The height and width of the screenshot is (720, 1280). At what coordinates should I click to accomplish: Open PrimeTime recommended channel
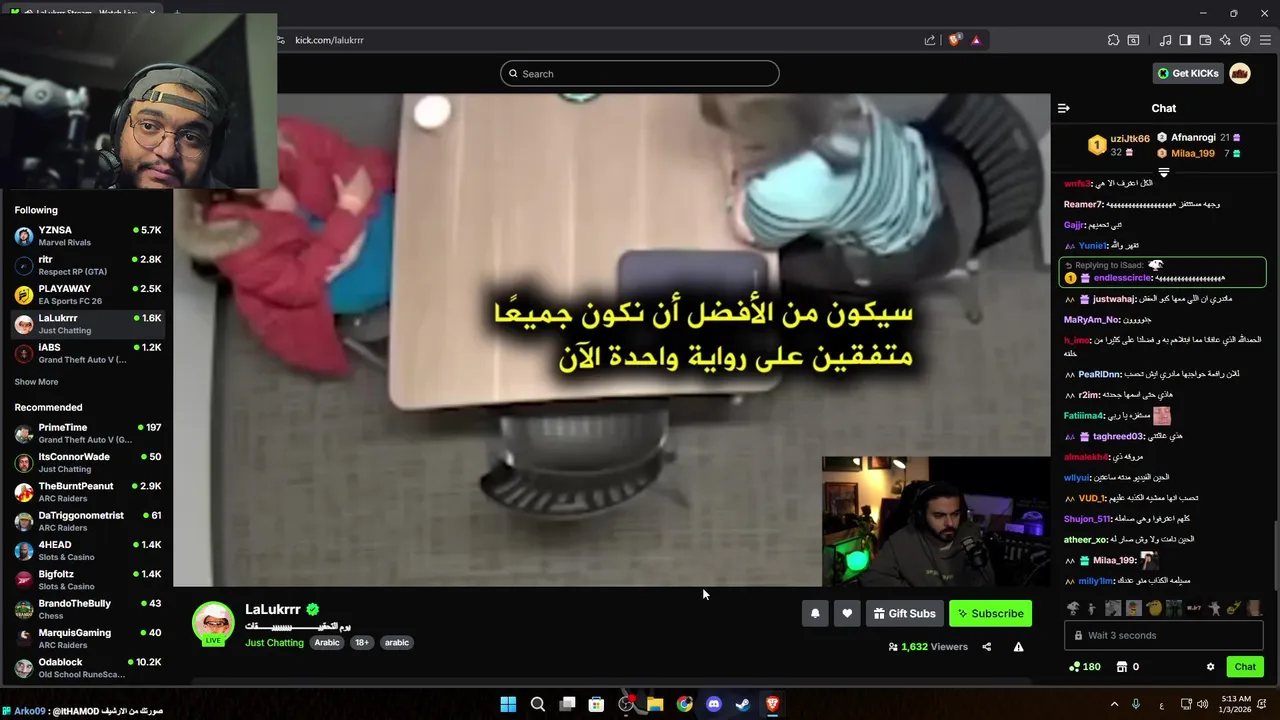87,433
